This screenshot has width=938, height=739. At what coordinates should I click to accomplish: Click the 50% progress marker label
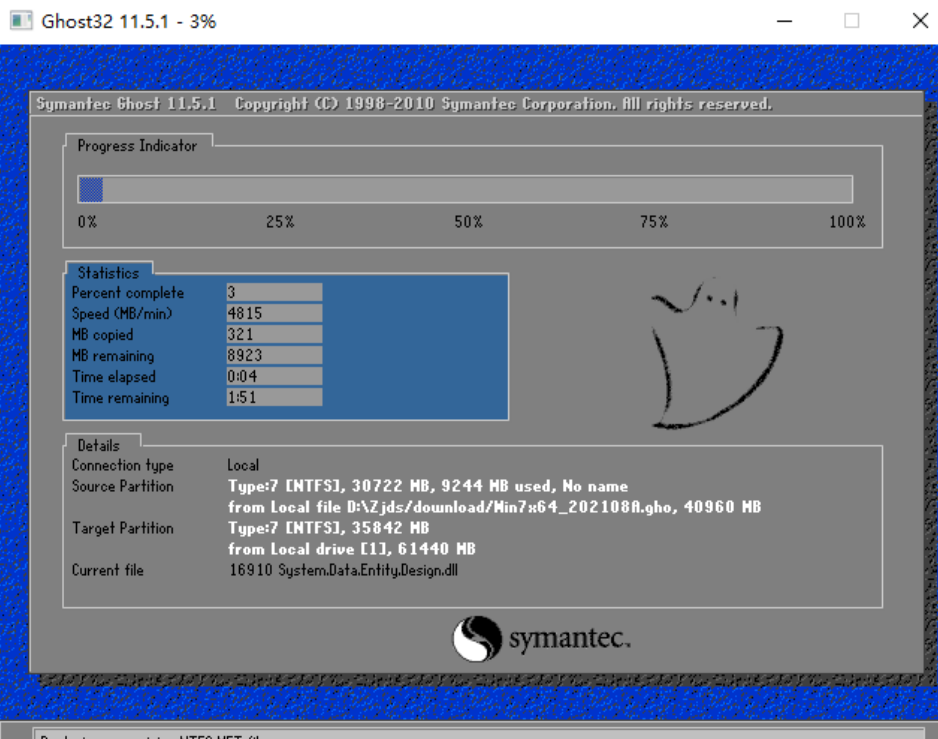coord(468,222)
